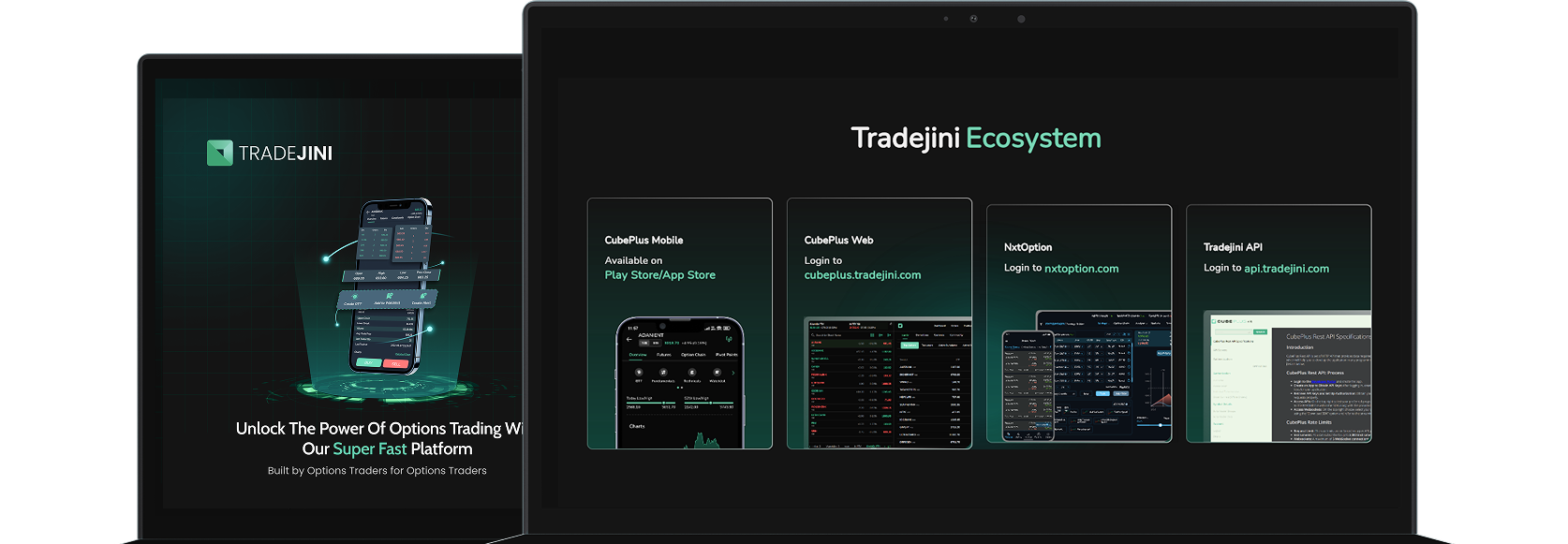The width and height of the screenshot is (1568, 544).
Task: Click the back arrow in the phone screenshot
Action: point(629,340)
